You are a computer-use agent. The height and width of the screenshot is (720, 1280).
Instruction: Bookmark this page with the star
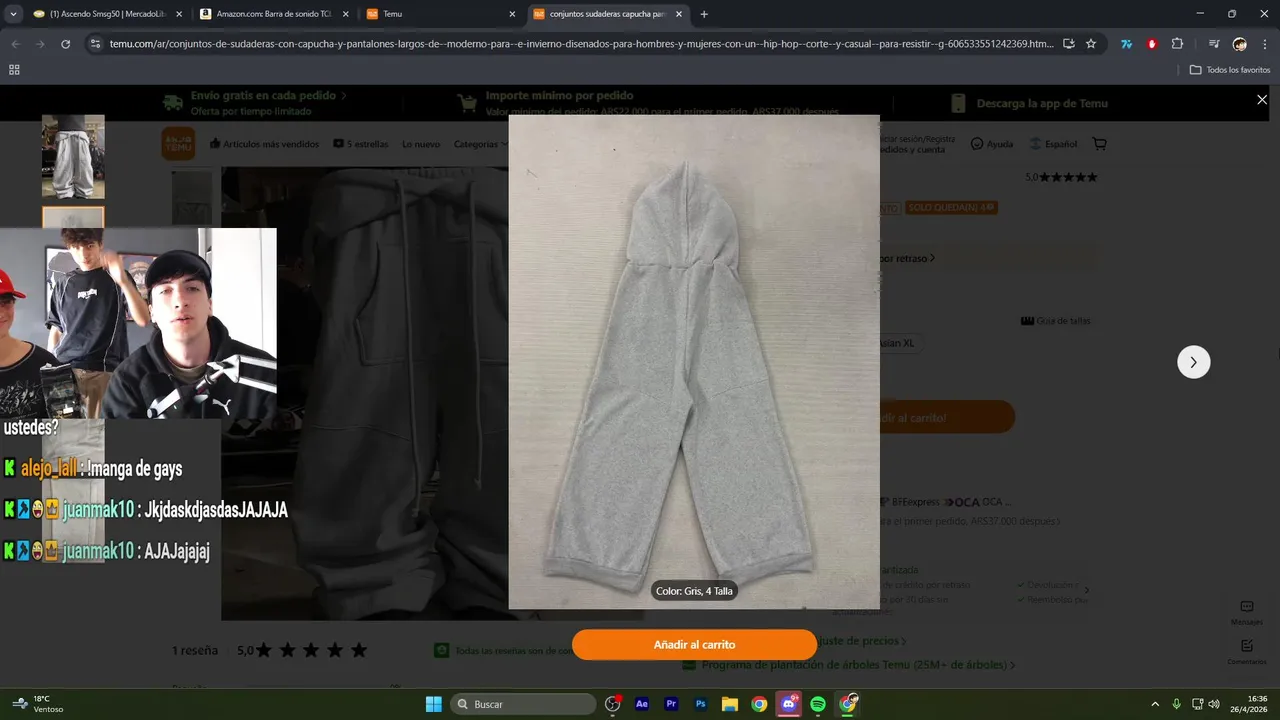[x=1091, y=44]
